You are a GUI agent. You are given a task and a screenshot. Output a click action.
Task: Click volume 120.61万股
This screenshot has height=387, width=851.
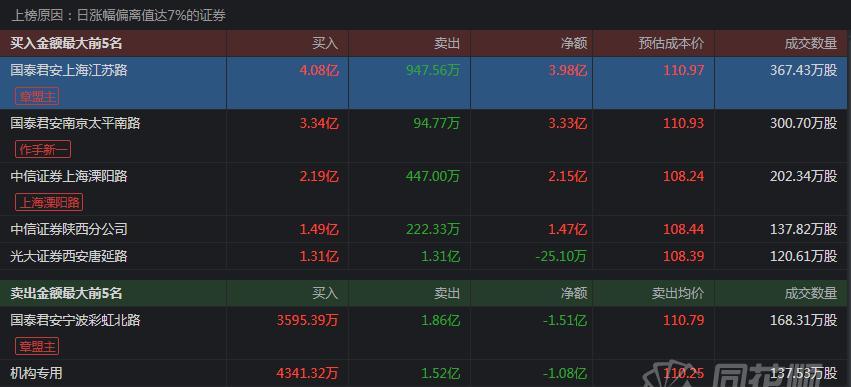click(804, 256)
